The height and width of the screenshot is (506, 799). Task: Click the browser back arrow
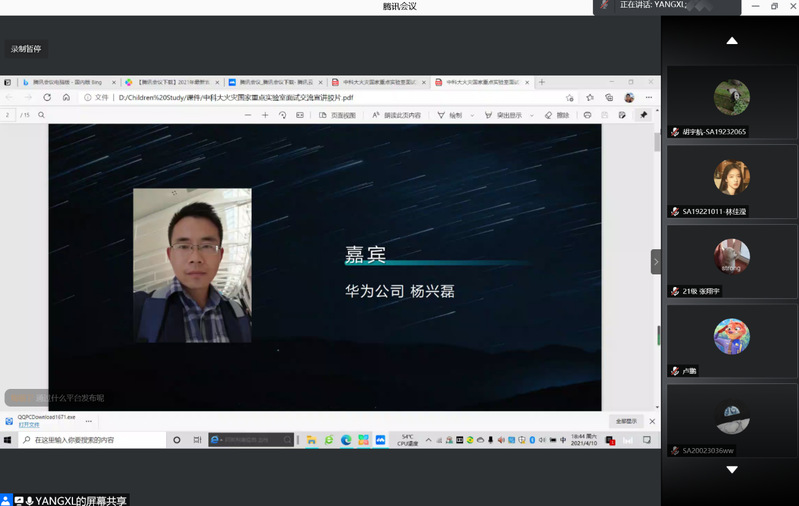point(9,97)
